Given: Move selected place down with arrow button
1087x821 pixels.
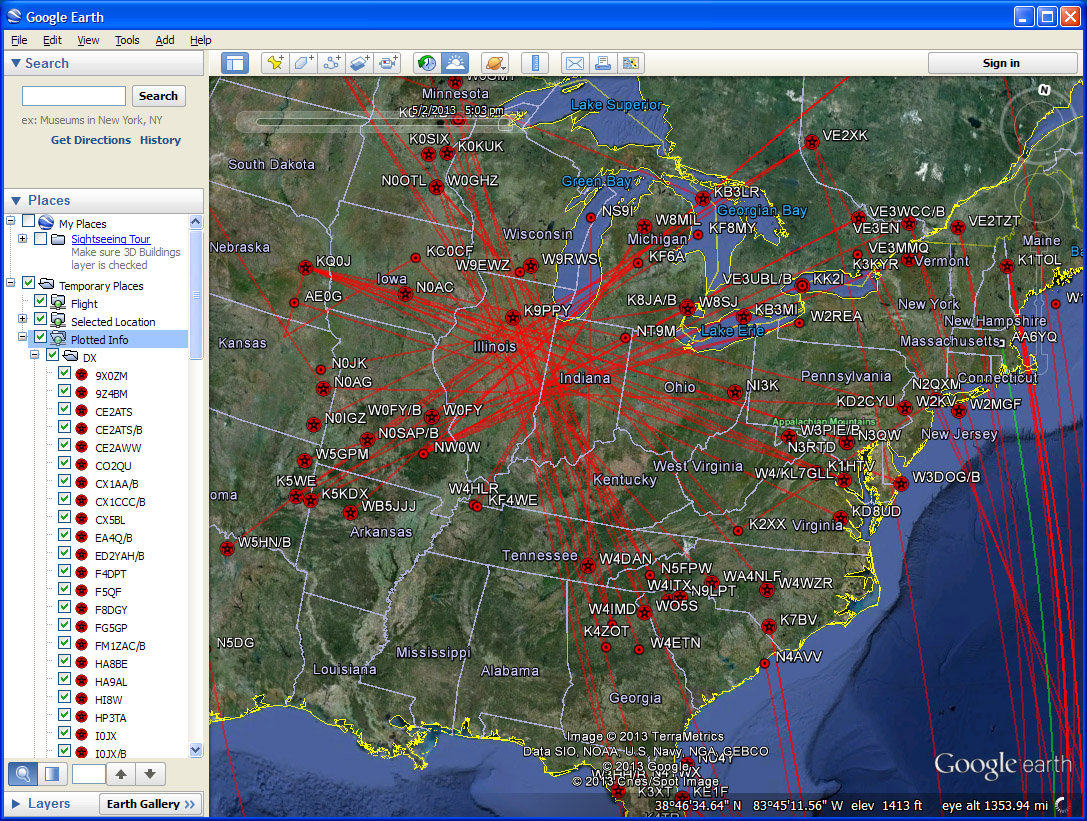Looking at the screenshot, I should [150, 773].
